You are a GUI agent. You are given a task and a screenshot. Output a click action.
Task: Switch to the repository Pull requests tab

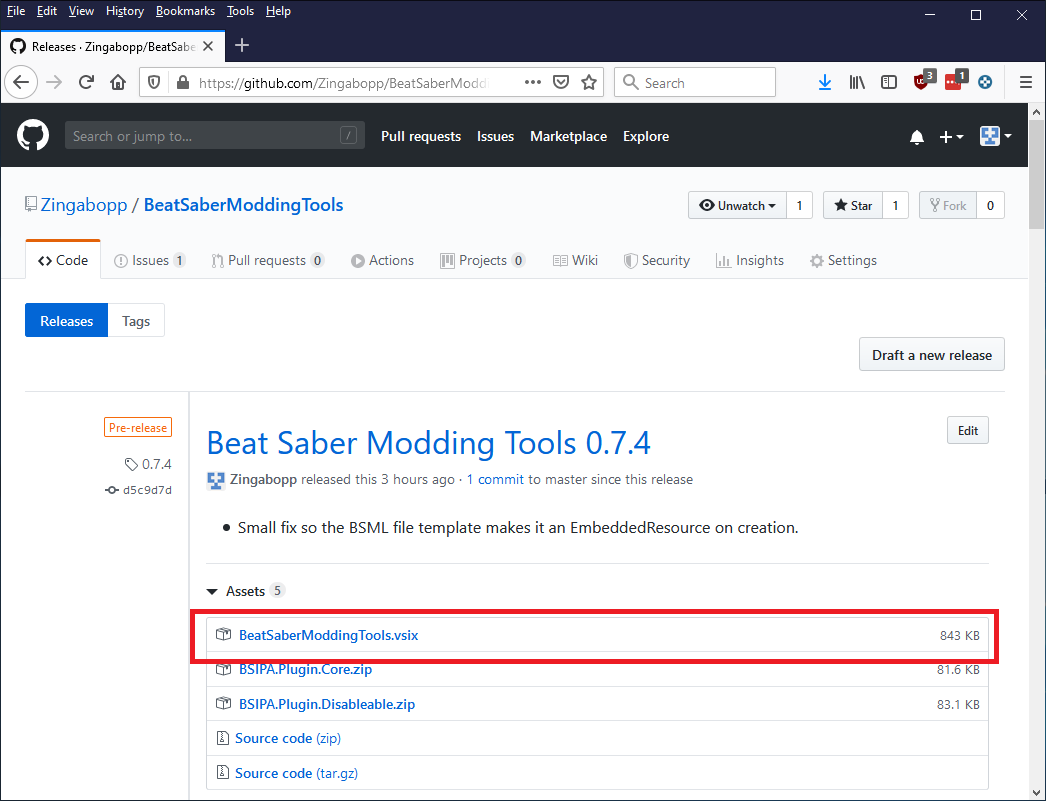point(268,260)
